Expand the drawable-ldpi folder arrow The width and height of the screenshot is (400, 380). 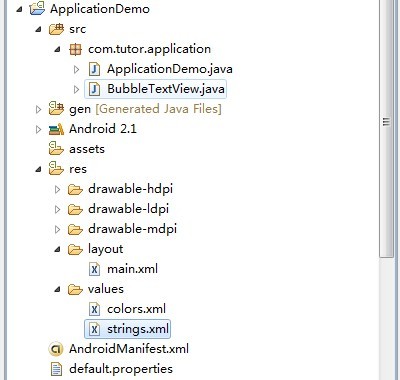[x=57, y=209]
